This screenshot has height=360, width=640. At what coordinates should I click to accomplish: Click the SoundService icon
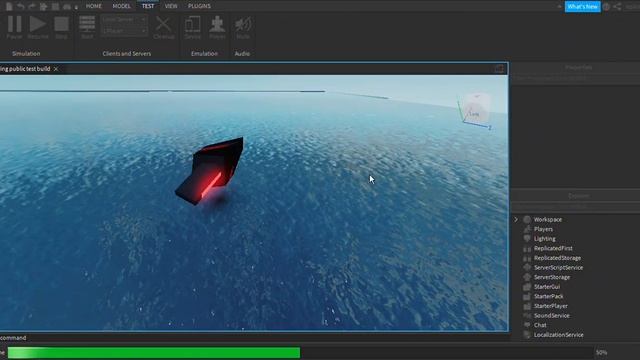pos(527,316)
